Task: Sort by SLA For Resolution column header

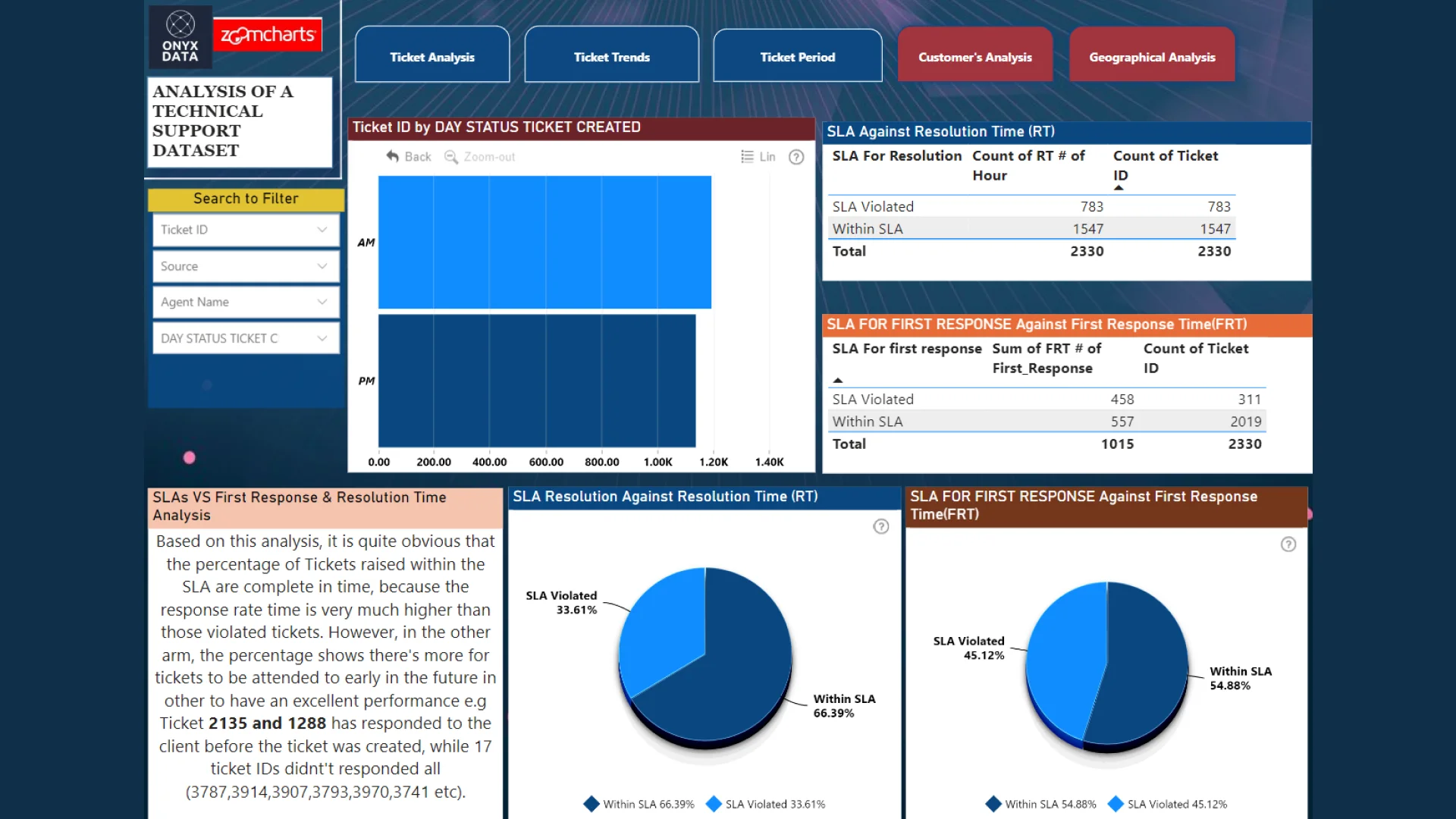Action: point(897,155)
